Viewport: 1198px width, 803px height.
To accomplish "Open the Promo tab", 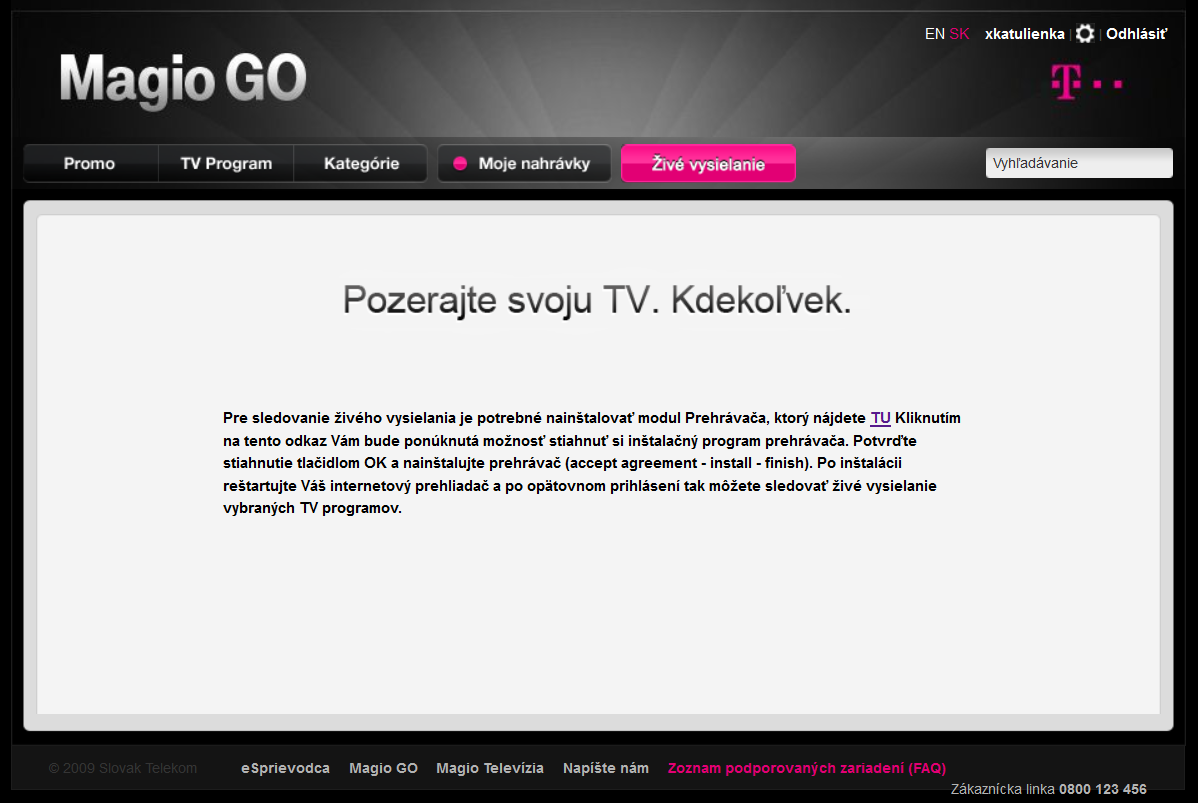I will 90,164.
